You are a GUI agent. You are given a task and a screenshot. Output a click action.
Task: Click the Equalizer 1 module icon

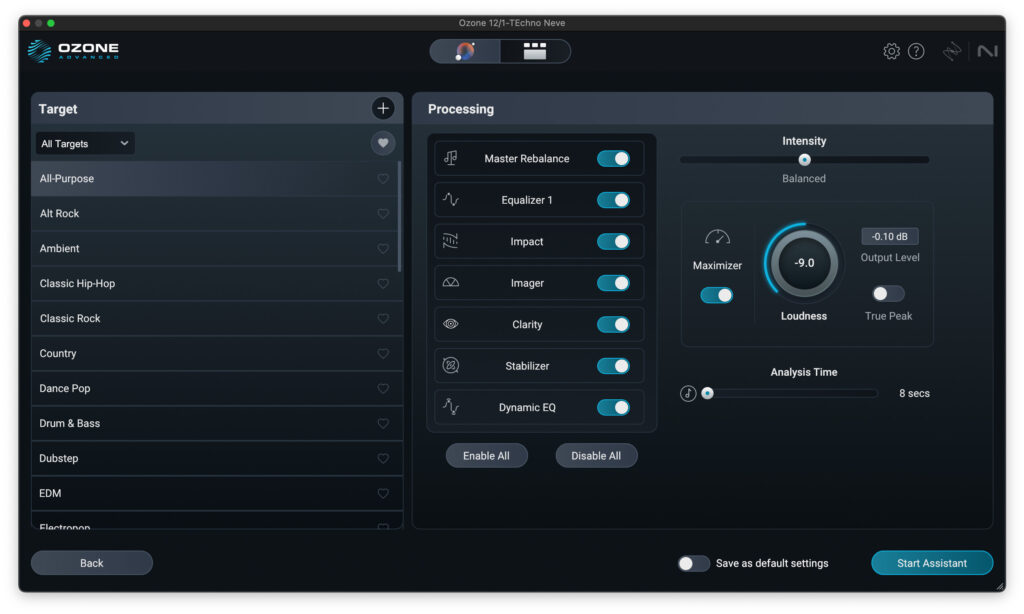tap(451, 199)
